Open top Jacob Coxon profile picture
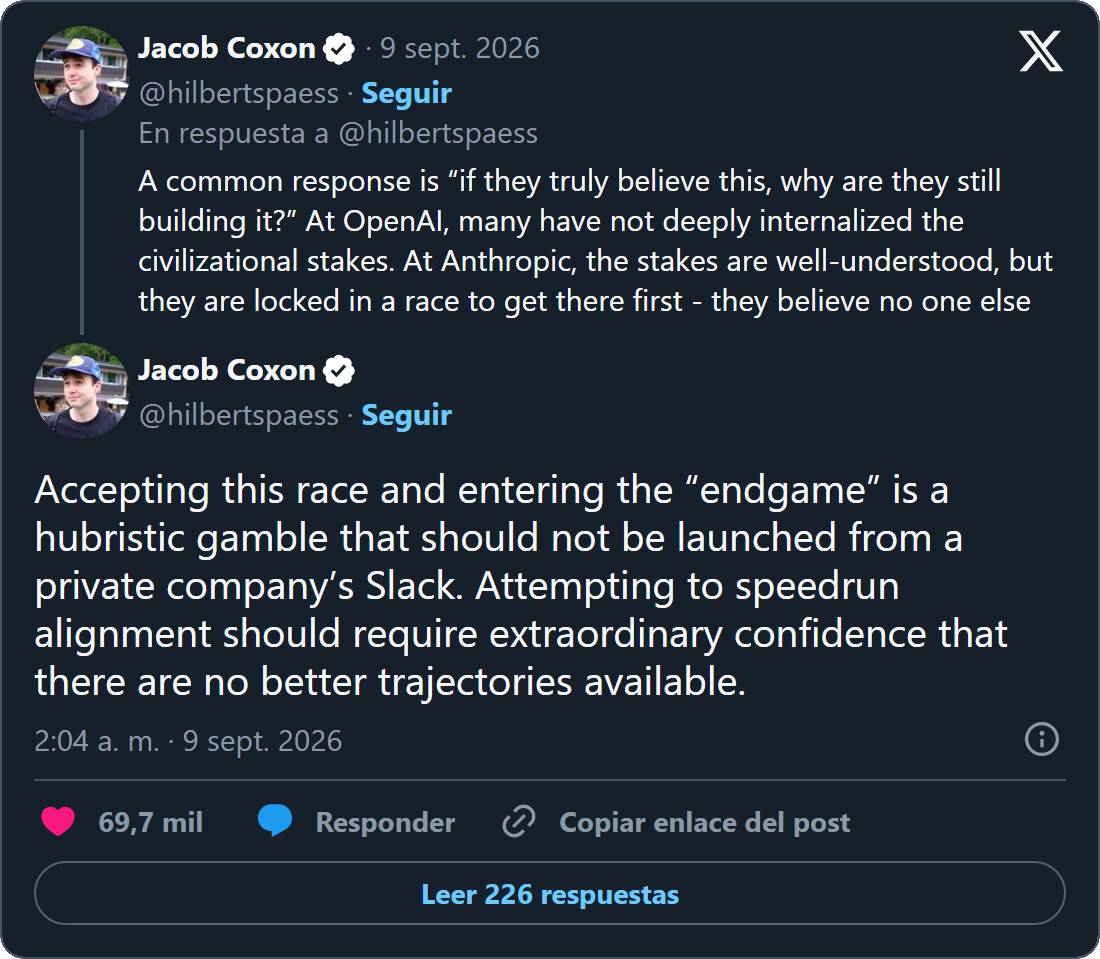 click(81, 74)
